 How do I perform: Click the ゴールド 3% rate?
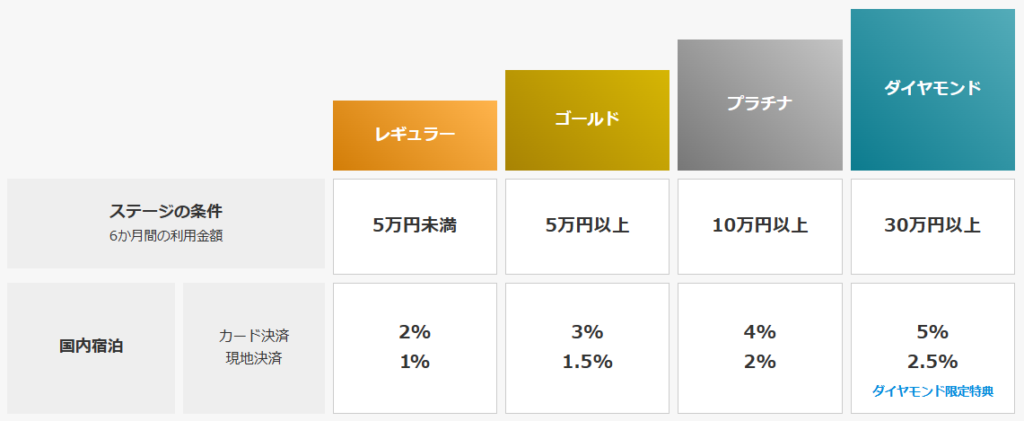[x=587, y=332]
